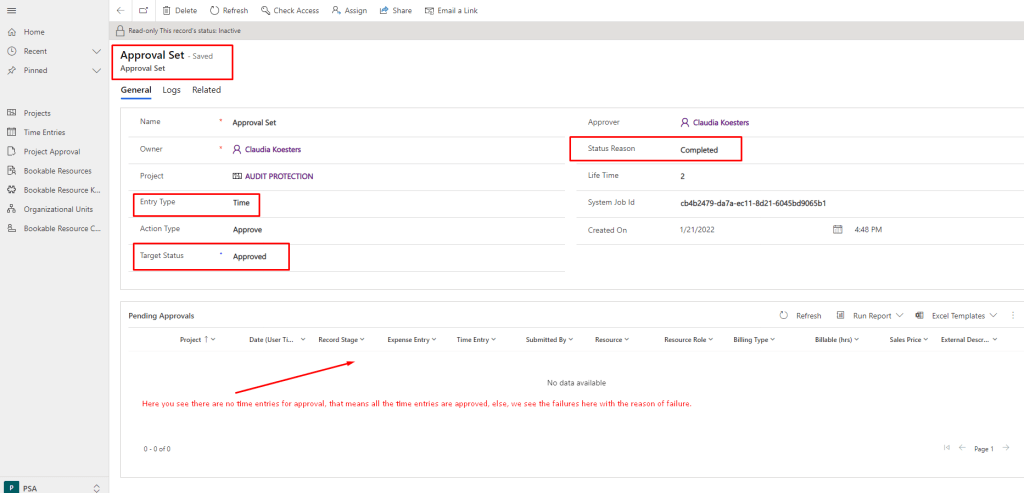The image size is (1024, 493).
Task: Open the Claudia Koesters approver link
Action: pos(720,122)
